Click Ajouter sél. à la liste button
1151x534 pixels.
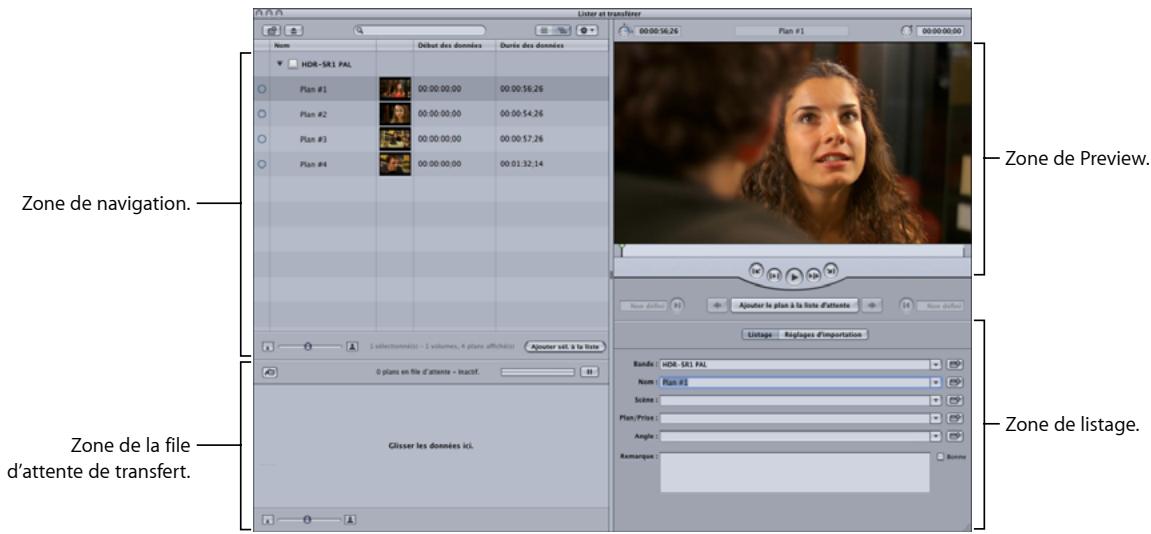coord(565,347)
